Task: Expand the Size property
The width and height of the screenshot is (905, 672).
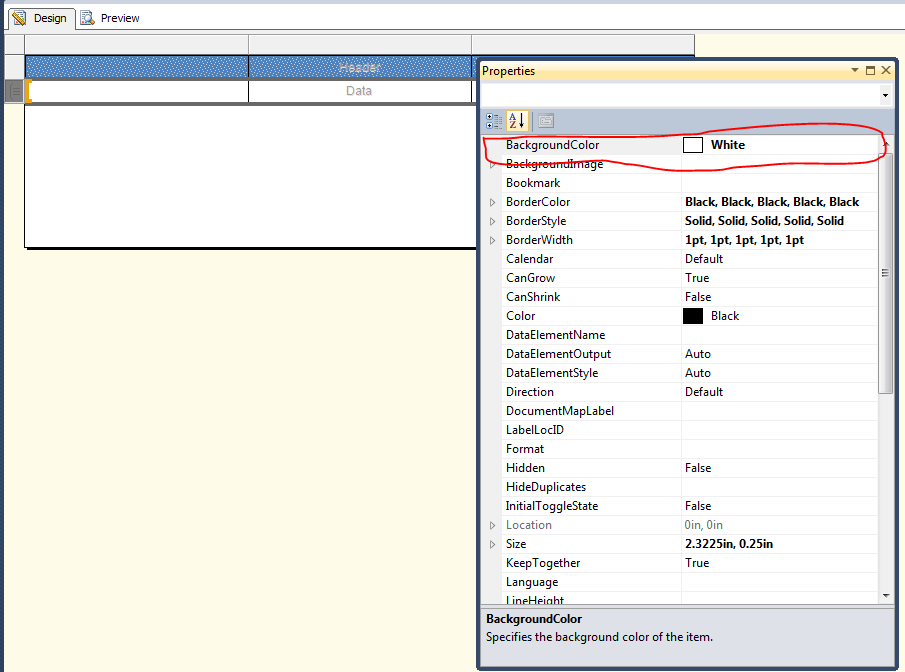Action: pyautogui.click(x=492, y=544)
